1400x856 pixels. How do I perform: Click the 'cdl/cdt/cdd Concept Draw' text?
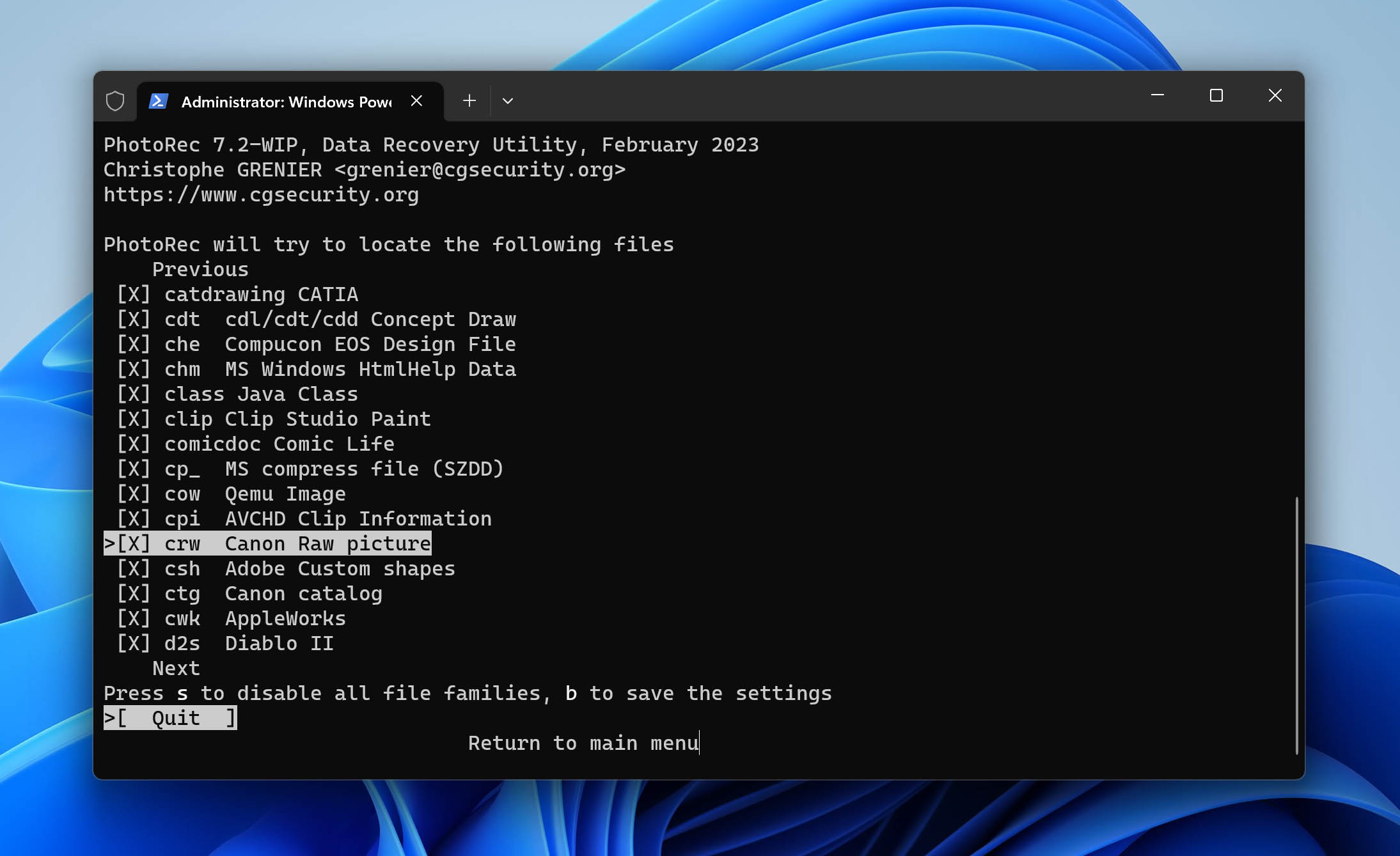point(370,319)
